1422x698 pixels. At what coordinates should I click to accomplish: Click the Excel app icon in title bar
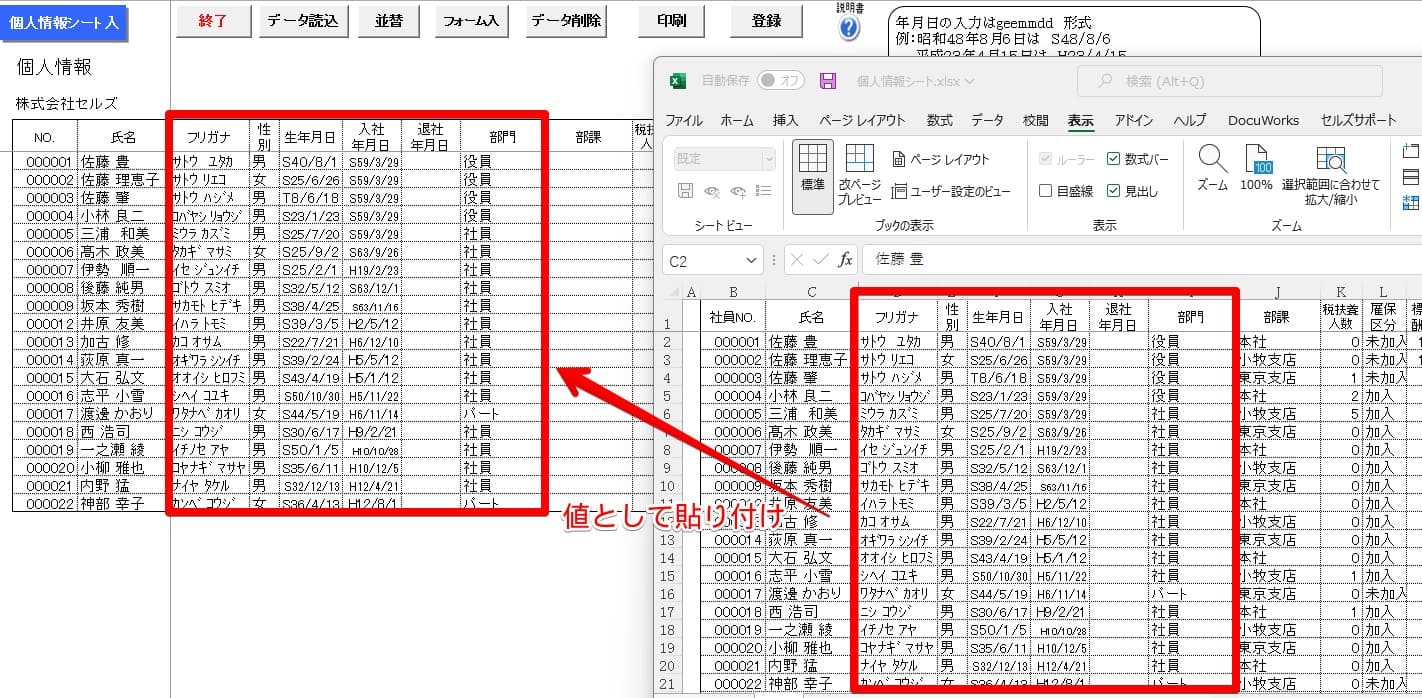coord(677,81)
